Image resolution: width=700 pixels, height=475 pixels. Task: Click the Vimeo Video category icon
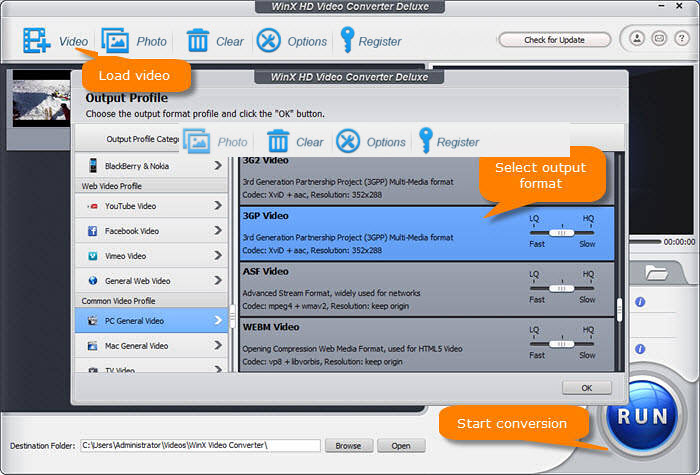tap(92, 256)
